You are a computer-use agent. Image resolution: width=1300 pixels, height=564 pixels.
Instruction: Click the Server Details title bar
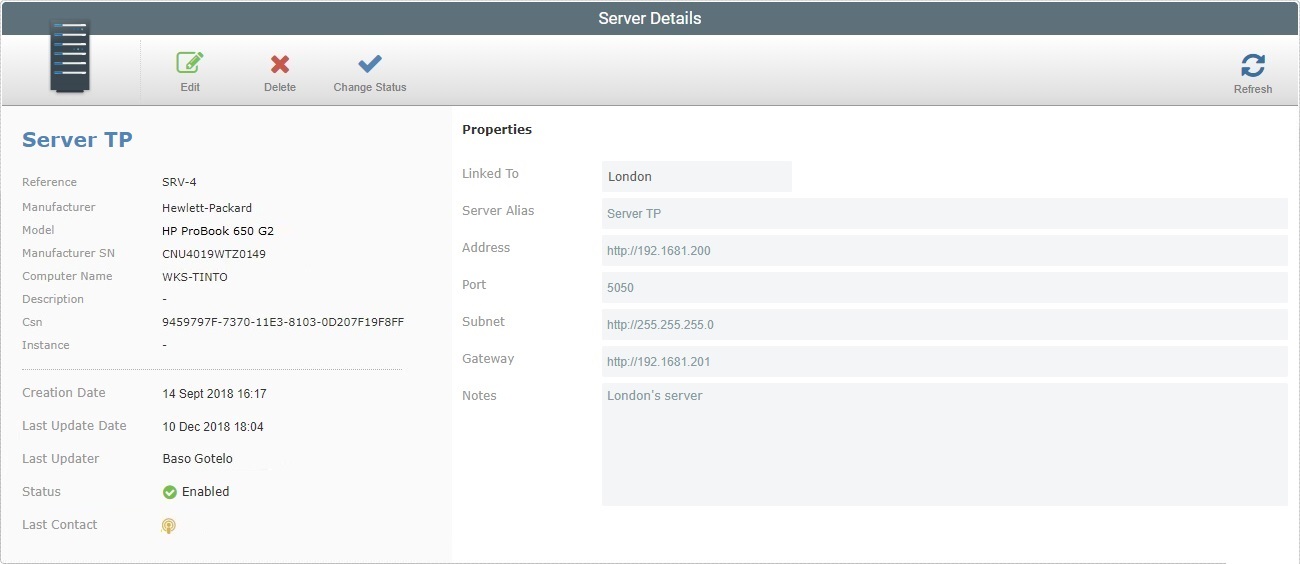point(650,18)
